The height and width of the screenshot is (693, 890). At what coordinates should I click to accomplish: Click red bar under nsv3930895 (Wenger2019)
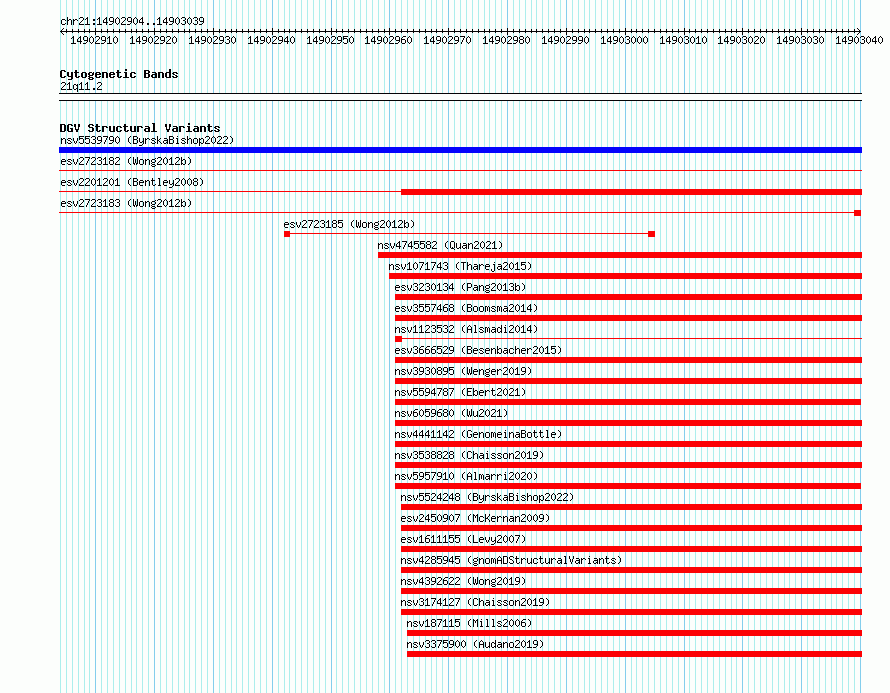click(x=628, y=381)
